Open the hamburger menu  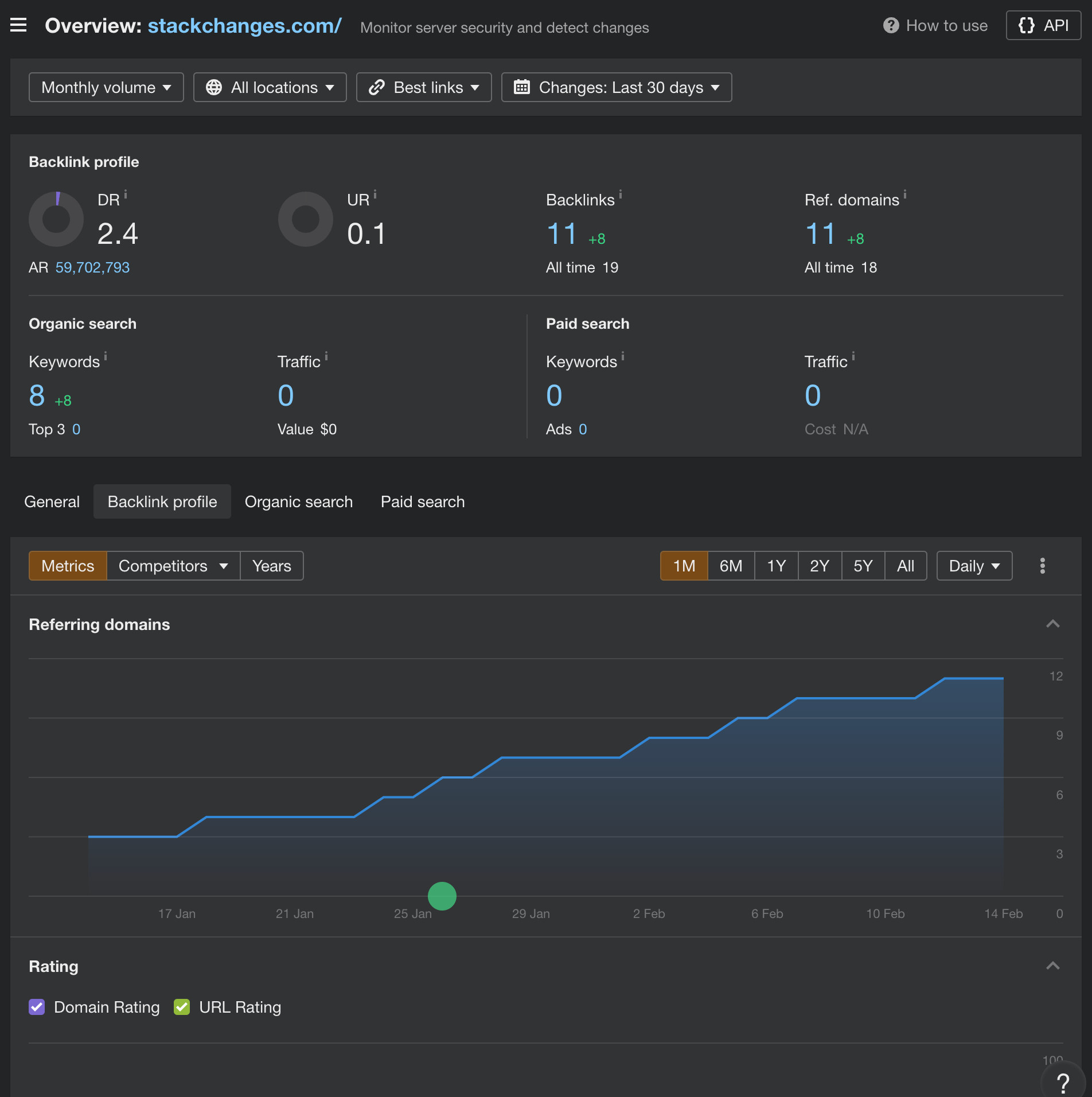point(18,25)
